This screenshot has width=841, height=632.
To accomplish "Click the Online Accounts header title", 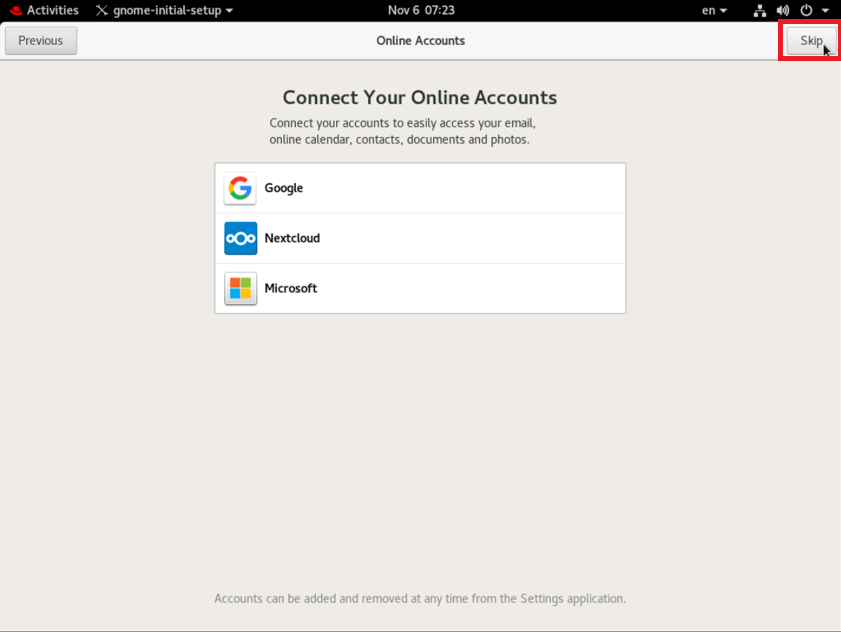I will click(420, 41).
